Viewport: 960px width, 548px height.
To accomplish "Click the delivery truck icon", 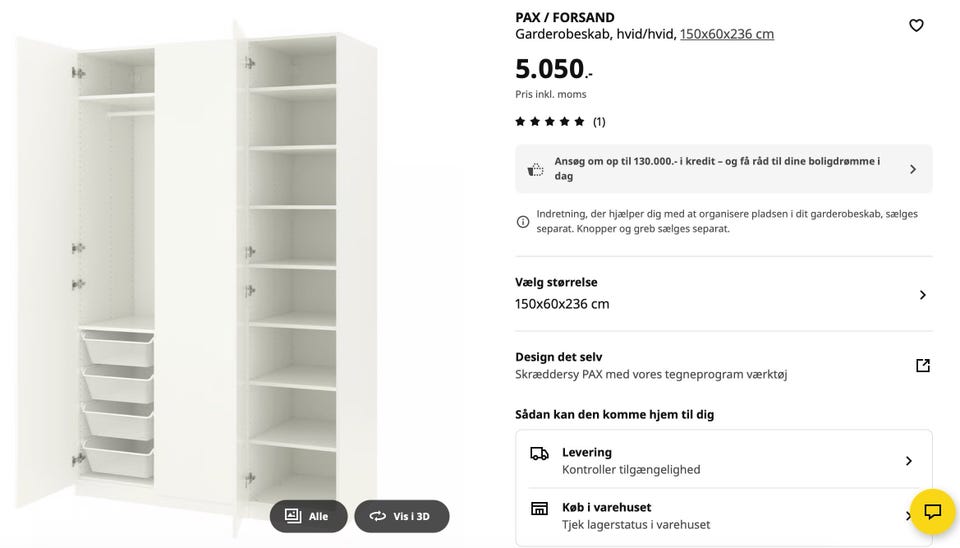I will coord(539,454).
